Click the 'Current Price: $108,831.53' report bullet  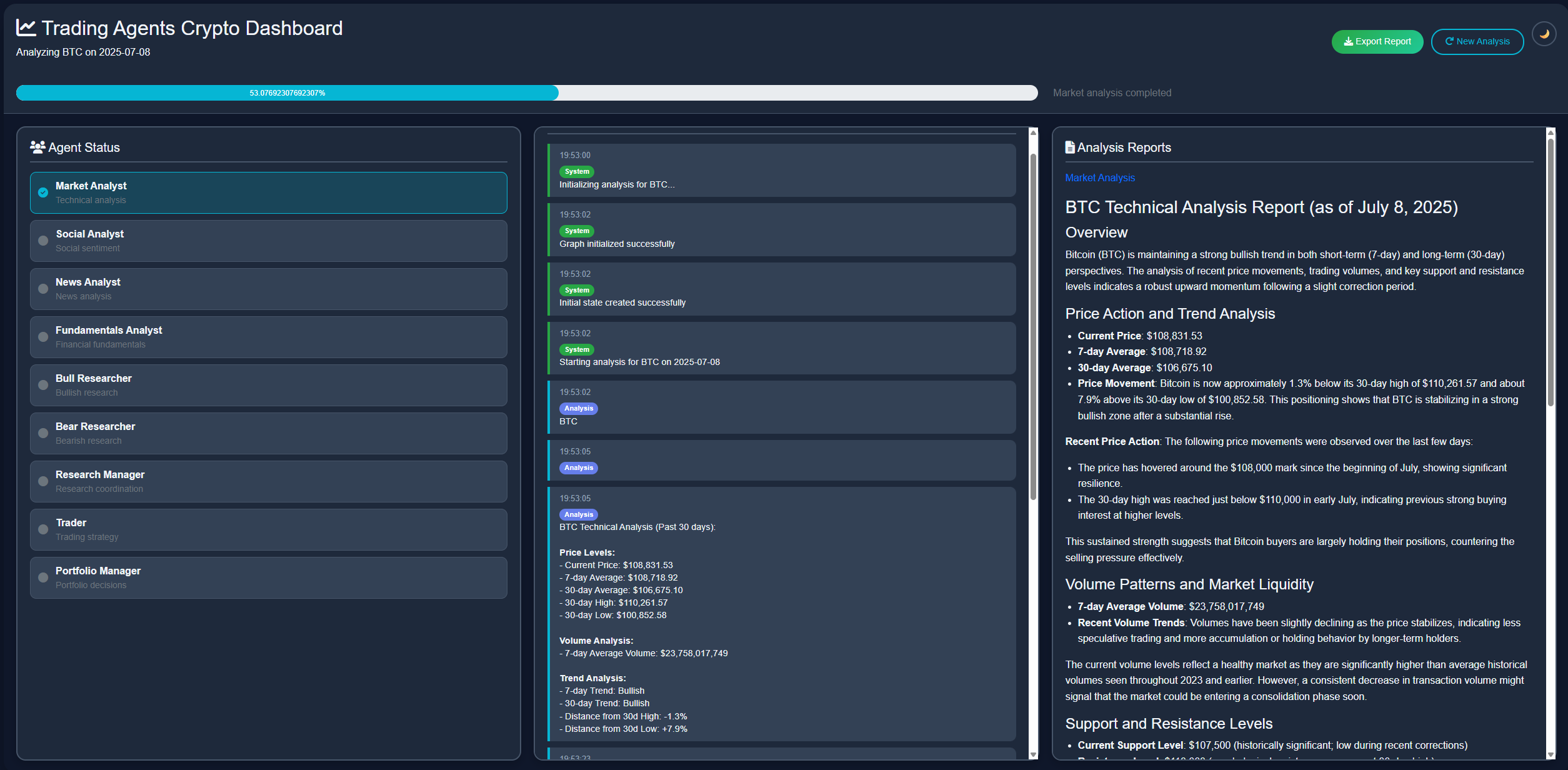[1139, 336]
